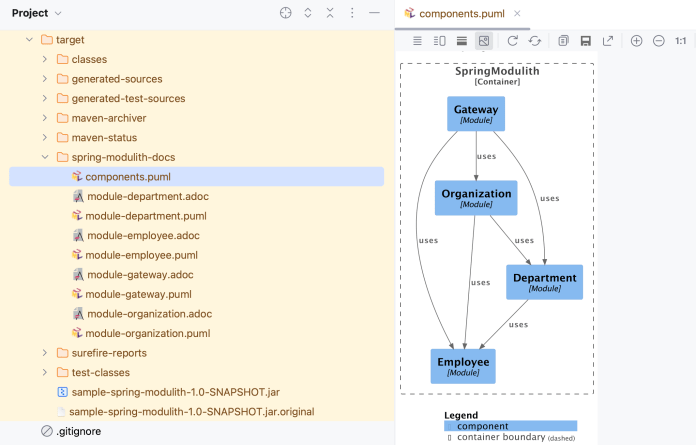Copy diagram to clipboard
The height and width of the screenshot is (445, 696).
click(x=564, y=41)
